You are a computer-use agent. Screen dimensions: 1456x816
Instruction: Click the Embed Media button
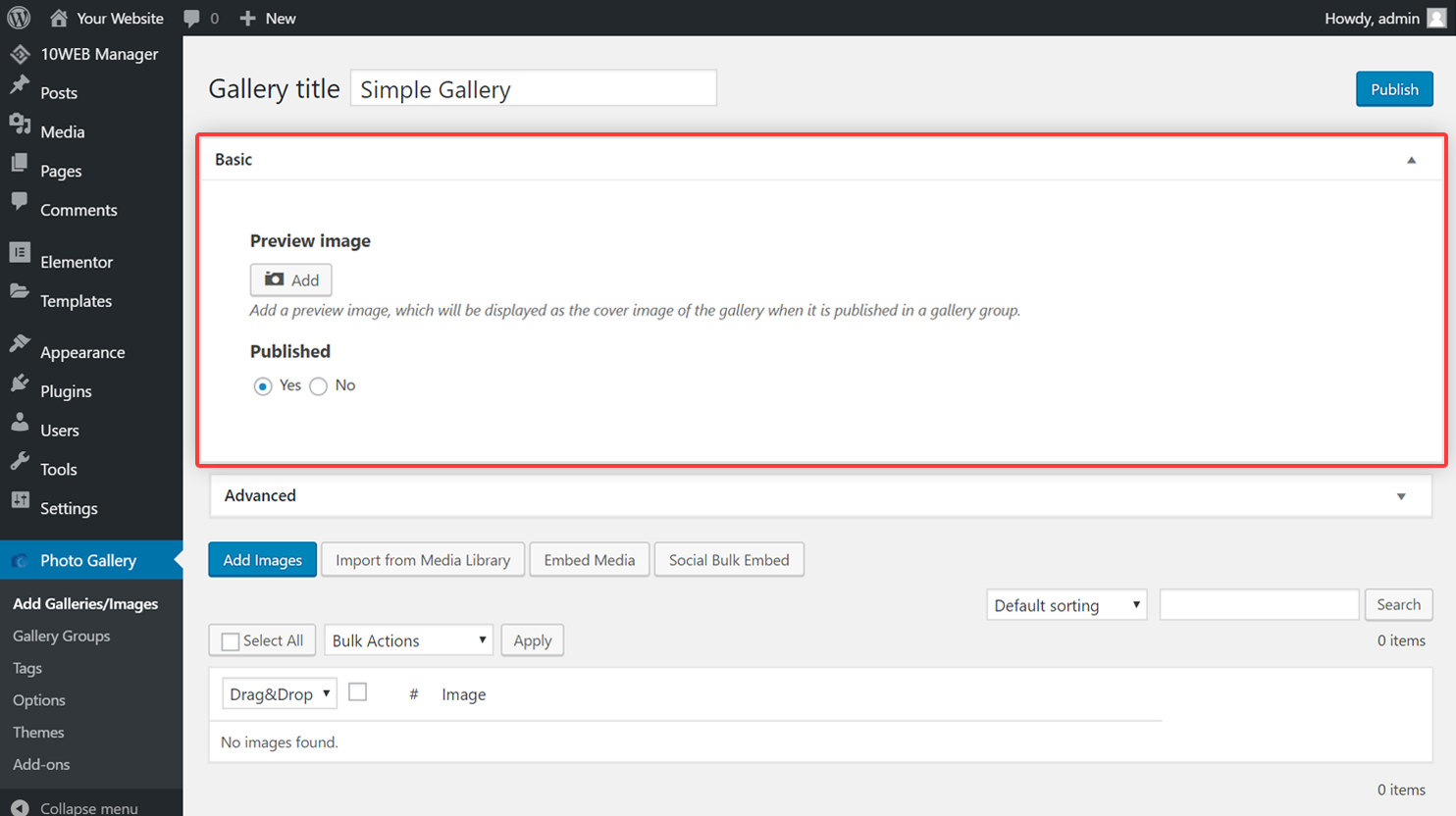(590, 560)
